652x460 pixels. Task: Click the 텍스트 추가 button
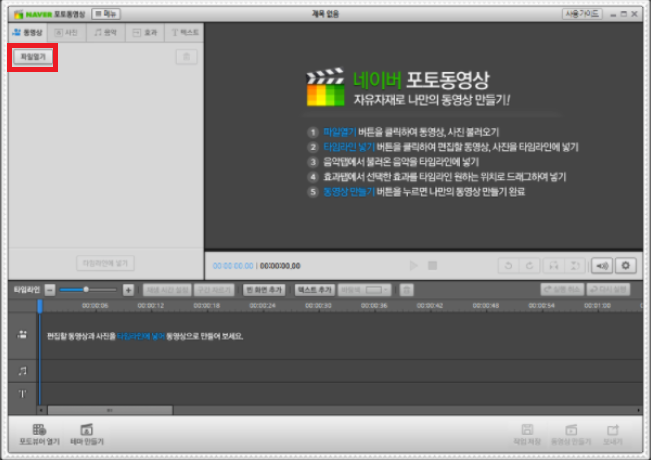pyautogui.click(x=314, y=290)
